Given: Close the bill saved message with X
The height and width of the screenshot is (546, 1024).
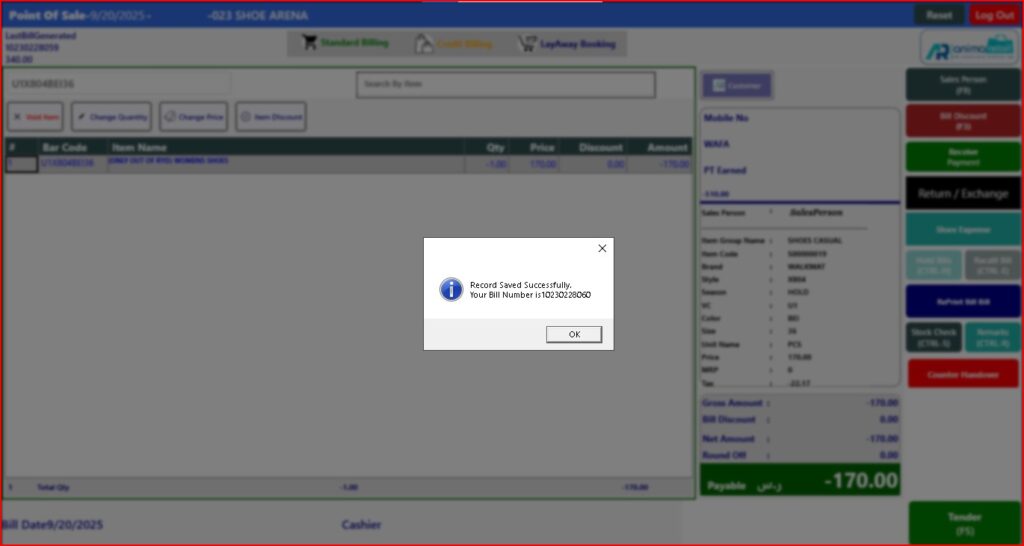Looking at the screenshot, I should (x=602, y=248).
